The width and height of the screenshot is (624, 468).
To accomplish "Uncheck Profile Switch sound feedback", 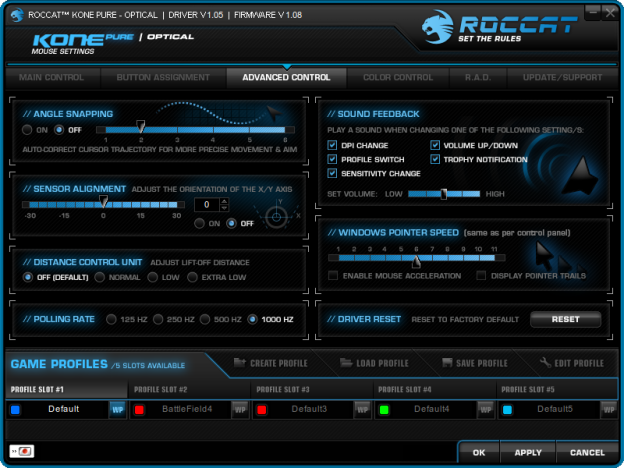I will click(332, 159).
